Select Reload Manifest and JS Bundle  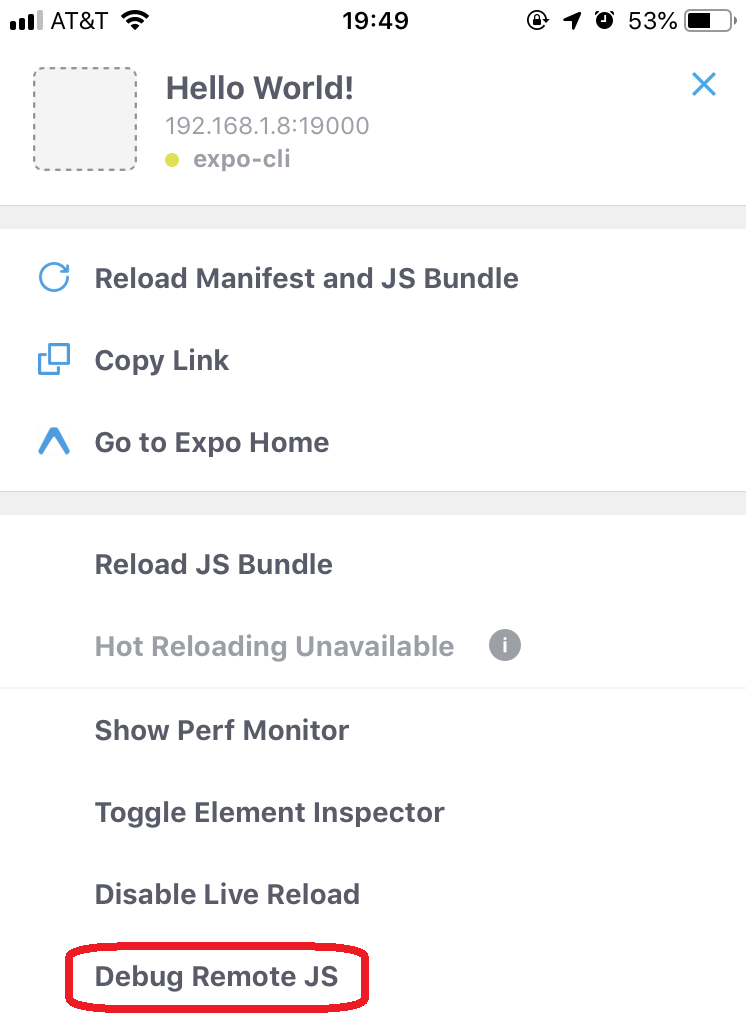point(373,278)
